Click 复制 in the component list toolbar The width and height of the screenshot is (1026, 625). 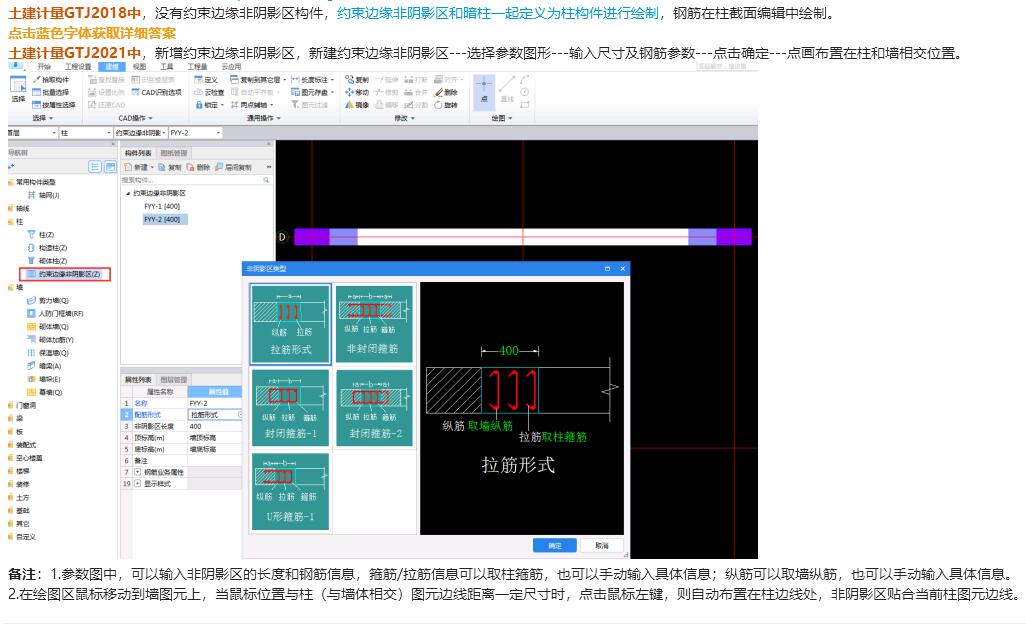coord(169,168)
